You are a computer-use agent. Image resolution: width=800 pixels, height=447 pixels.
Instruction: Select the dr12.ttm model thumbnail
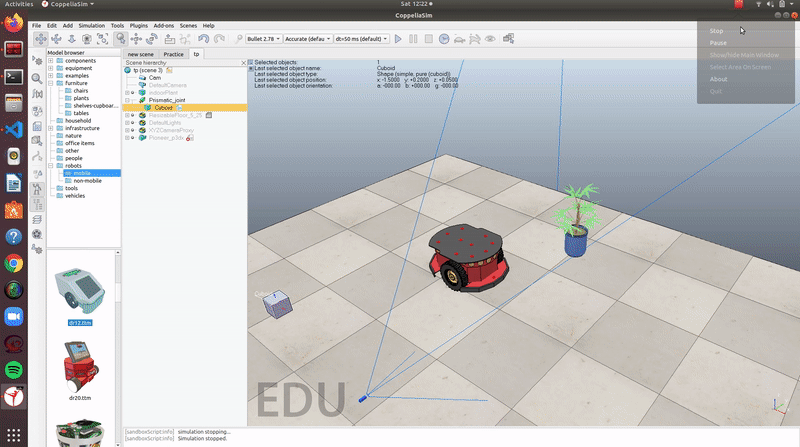pos(80,291)
